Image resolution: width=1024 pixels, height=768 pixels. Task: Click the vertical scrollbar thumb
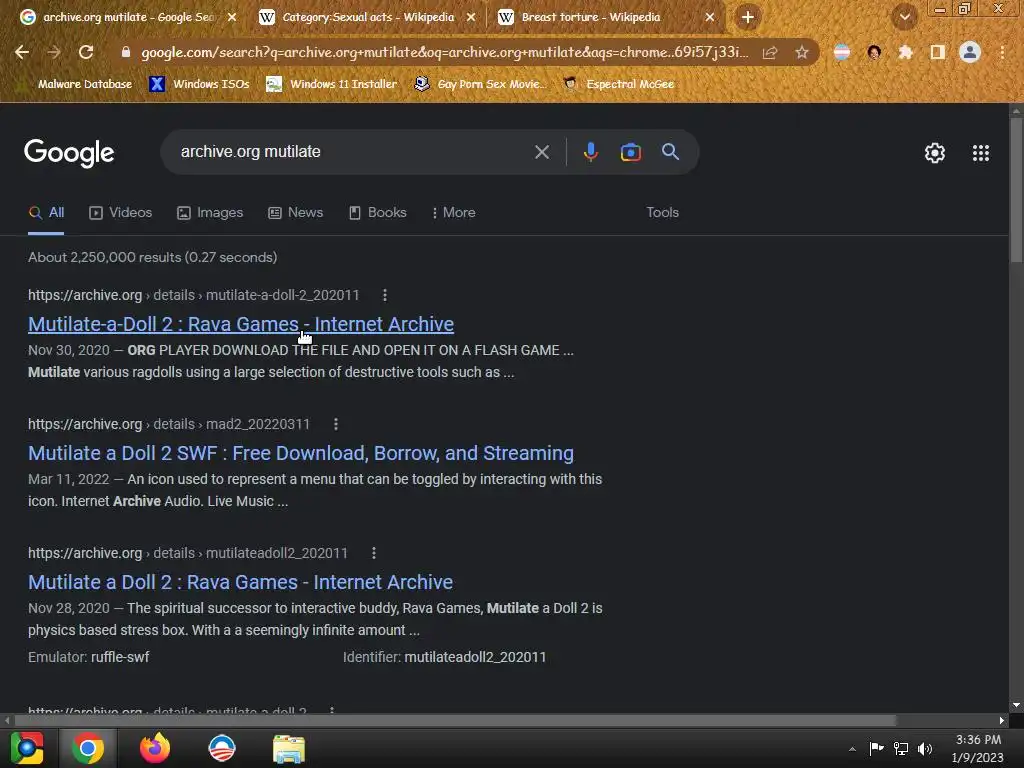click(1016, 189)
